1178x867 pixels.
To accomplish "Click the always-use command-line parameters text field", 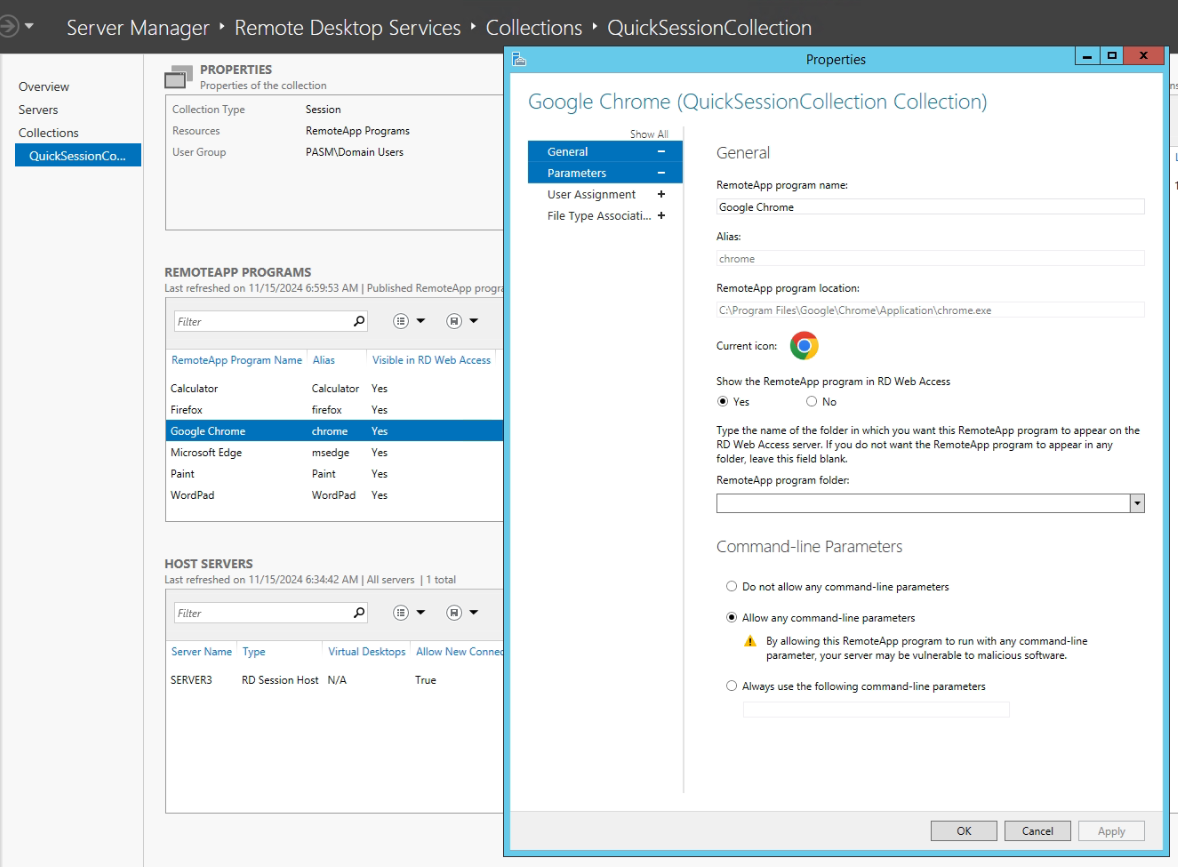I will [x=876, y=710].
